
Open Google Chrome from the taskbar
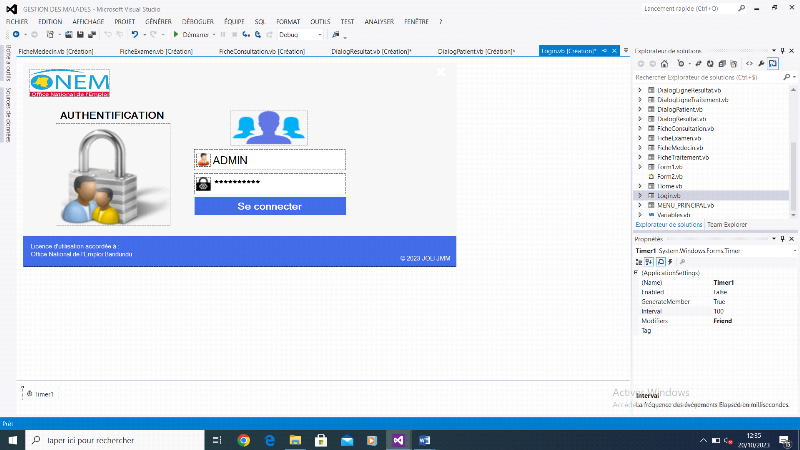click(x=244, y=440)
